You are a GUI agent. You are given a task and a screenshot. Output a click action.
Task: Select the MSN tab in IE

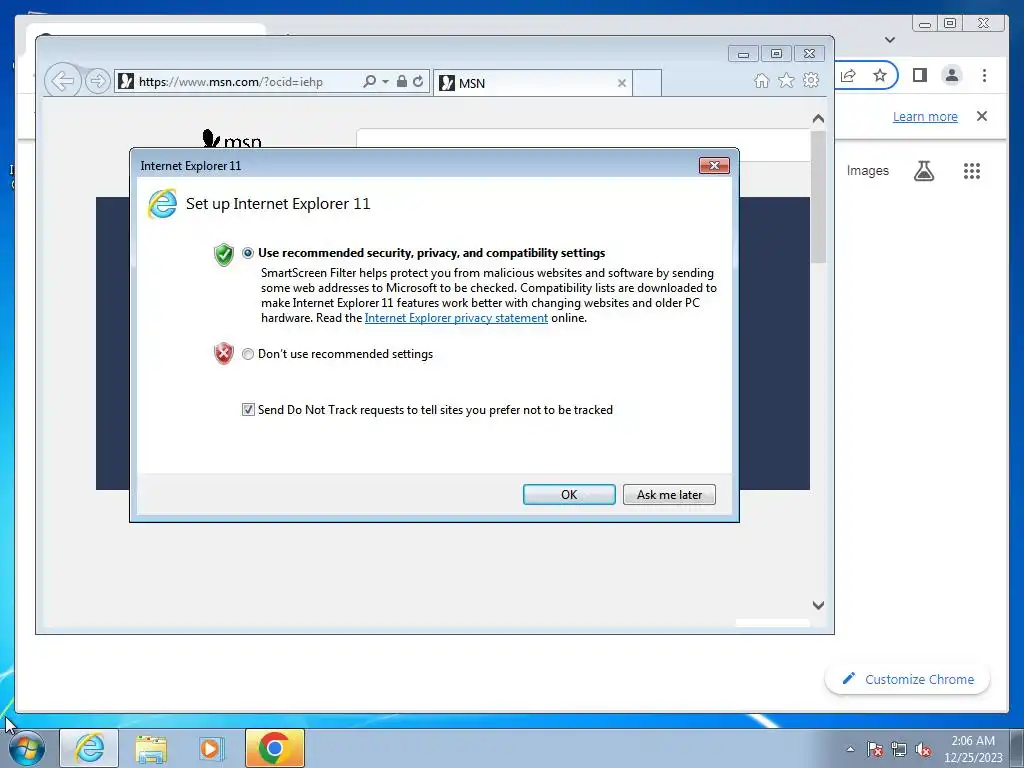pos(532,83)
